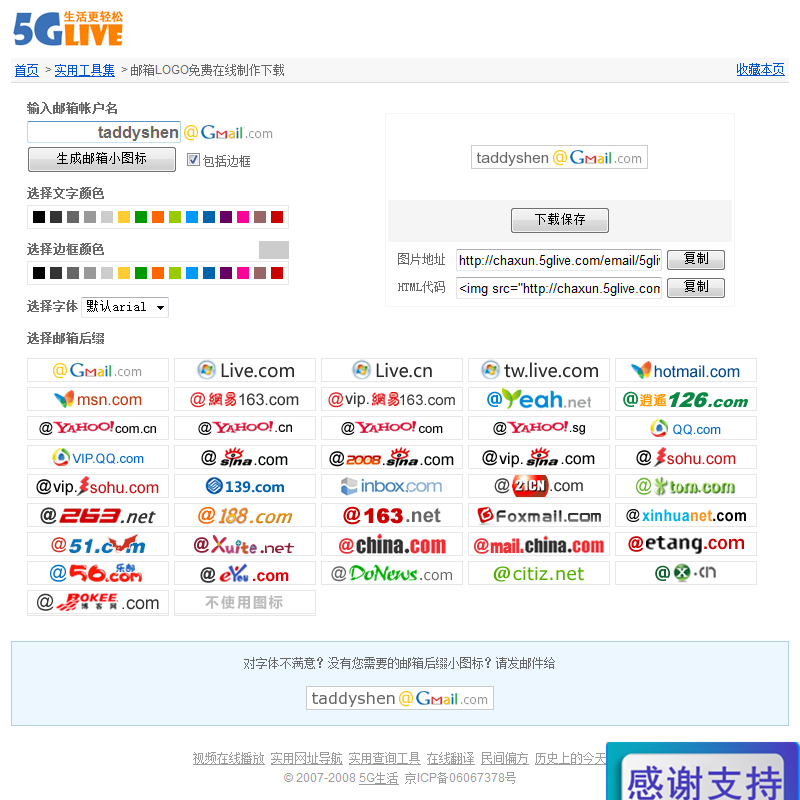This screenshot has height=800, width=800.
Task: Pick the 51.com suffix logo
Action: (97, 545)
